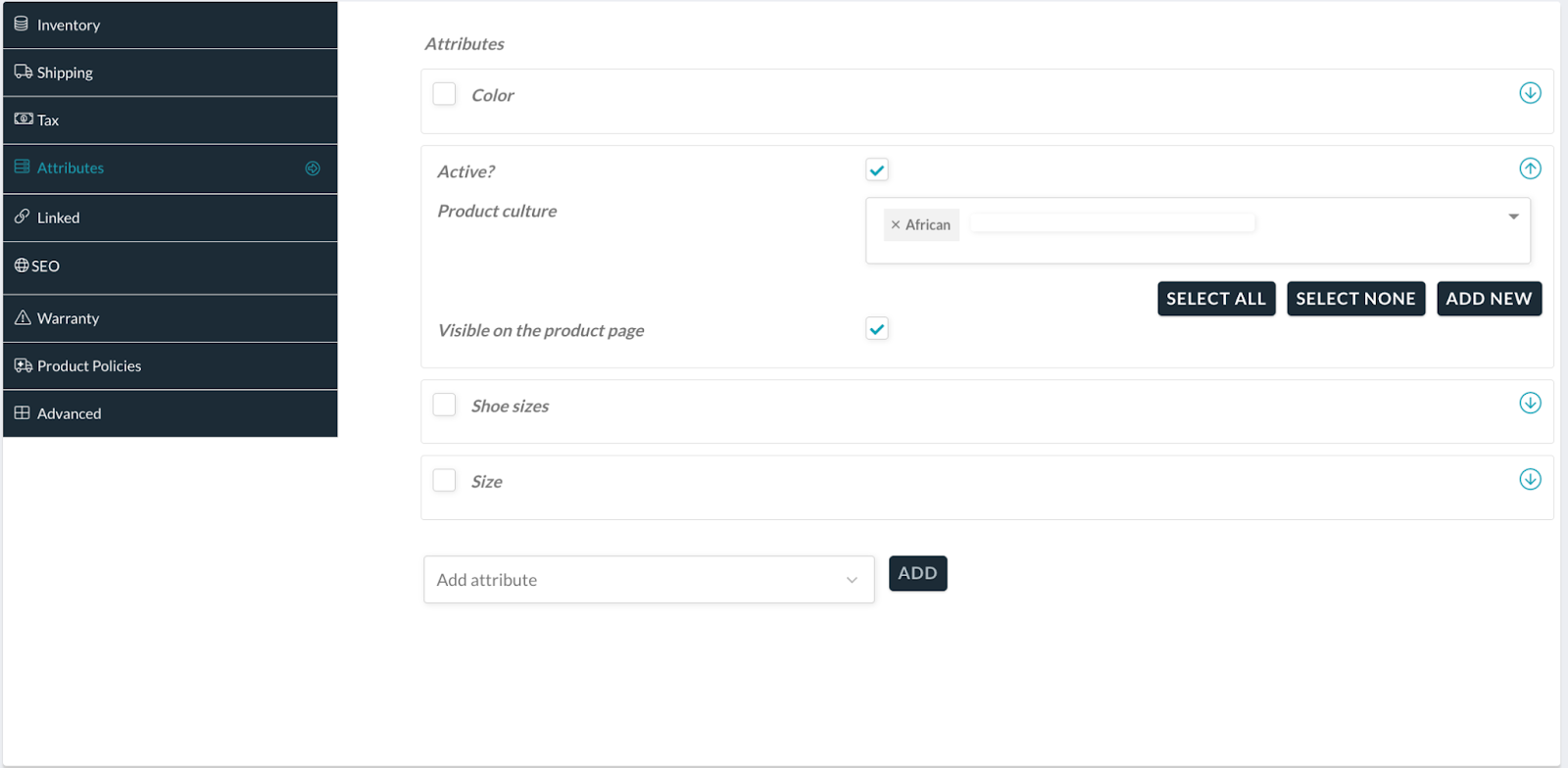Click the Product Policies icon
The height and width of the screenshot is (768, 1568).
(x=23, y=365)
